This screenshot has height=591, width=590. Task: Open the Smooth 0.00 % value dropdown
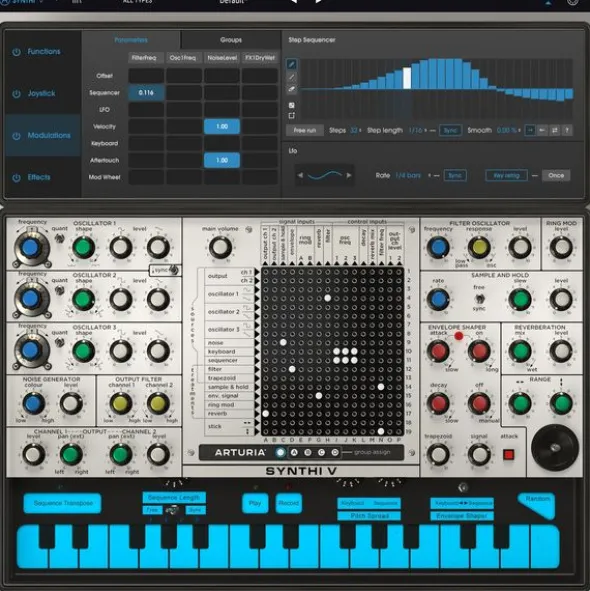(509, 130)
